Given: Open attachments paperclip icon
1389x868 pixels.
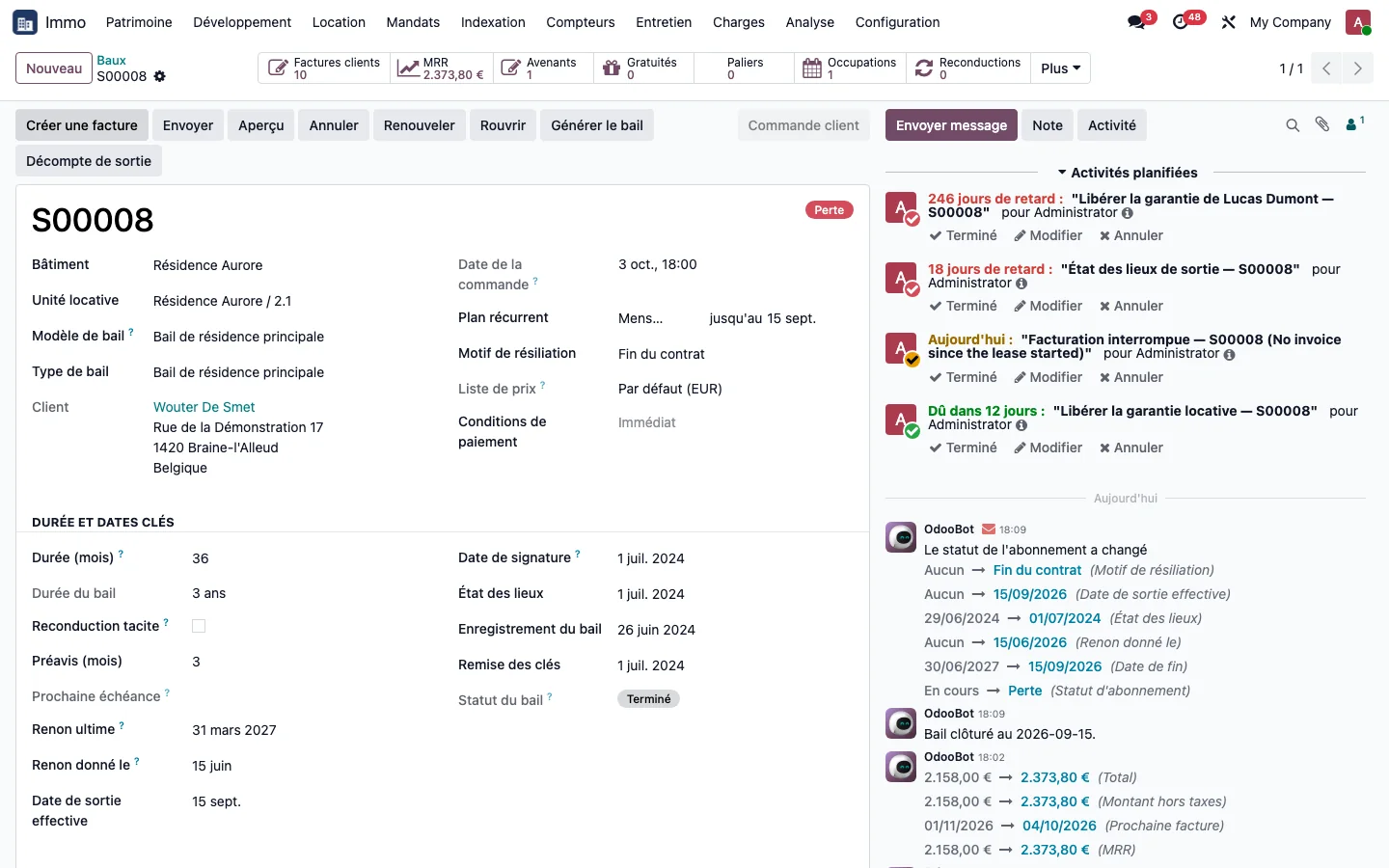Looking at the screenshot, I should (x=1322, y=124).
